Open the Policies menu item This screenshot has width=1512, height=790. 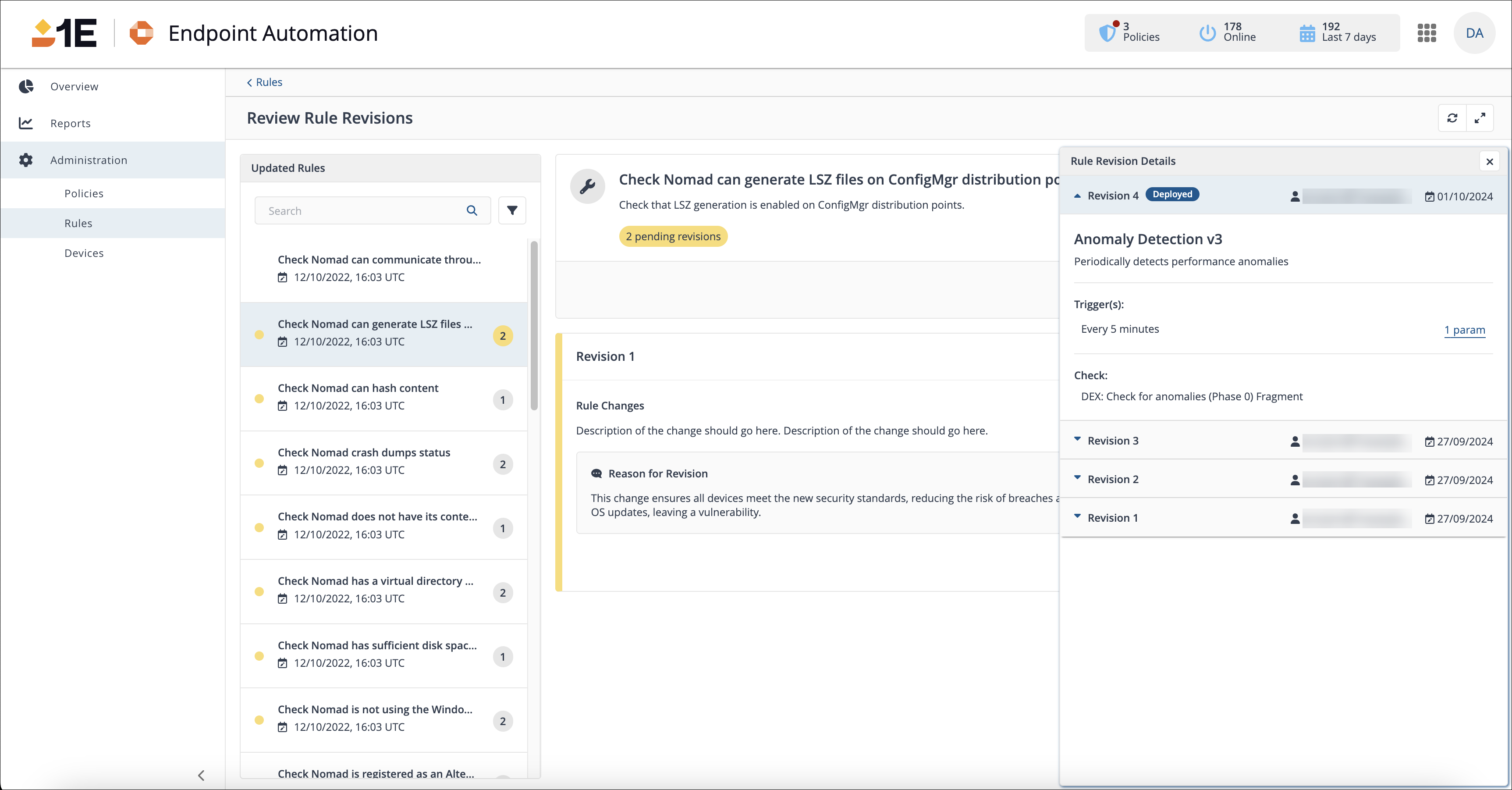click(x=84, y=193)
